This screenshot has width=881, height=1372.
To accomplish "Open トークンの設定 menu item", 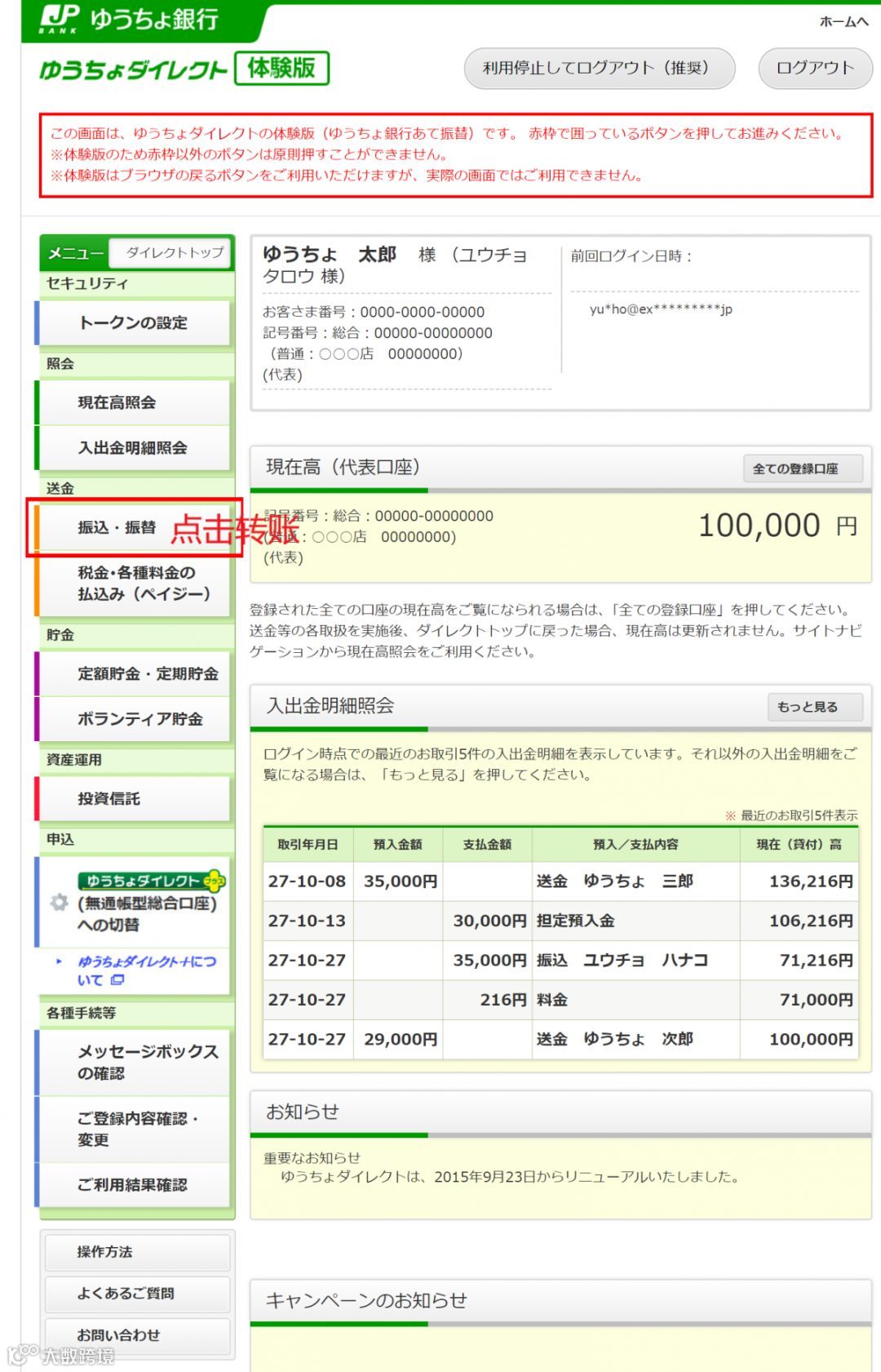I will [134, 323].
